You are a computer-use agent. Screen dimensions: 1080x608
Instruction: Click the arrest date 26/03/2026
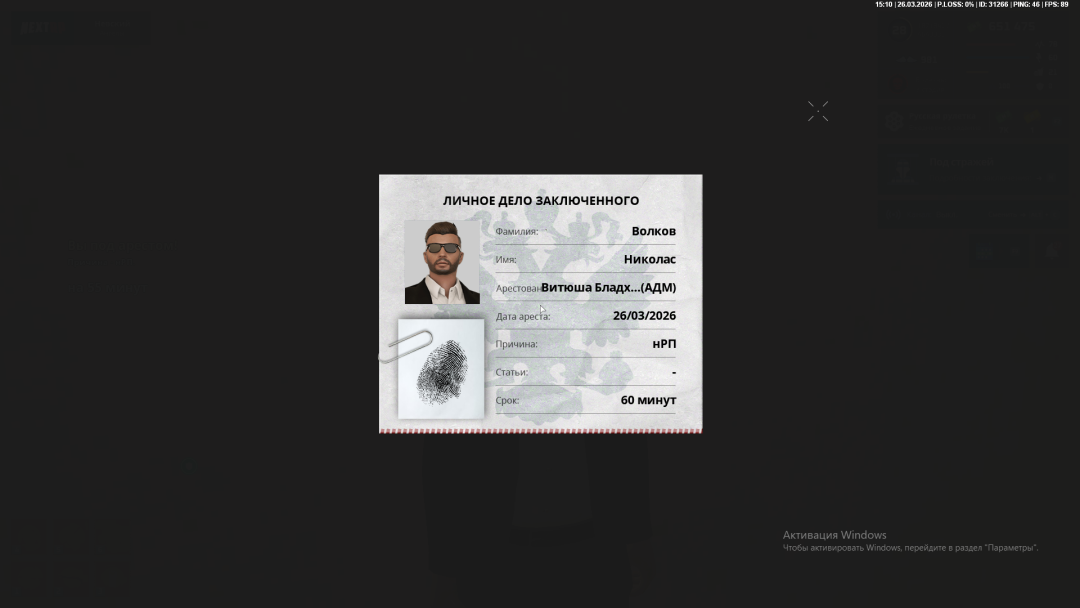(x=644, y=316)
